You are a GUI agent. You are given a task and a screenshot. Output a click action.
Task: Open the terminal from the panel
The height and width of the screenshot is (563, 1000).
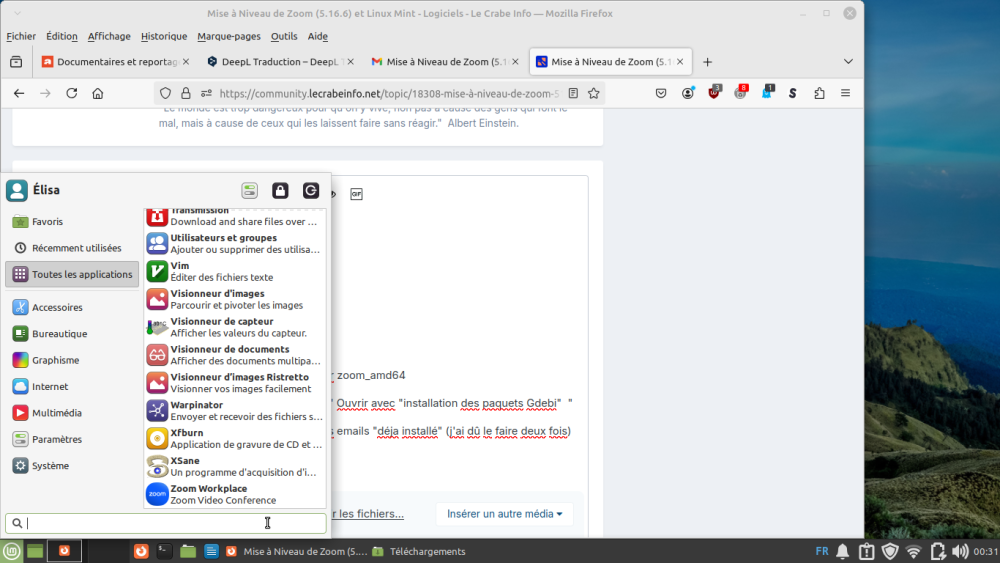tap(165, 552)
